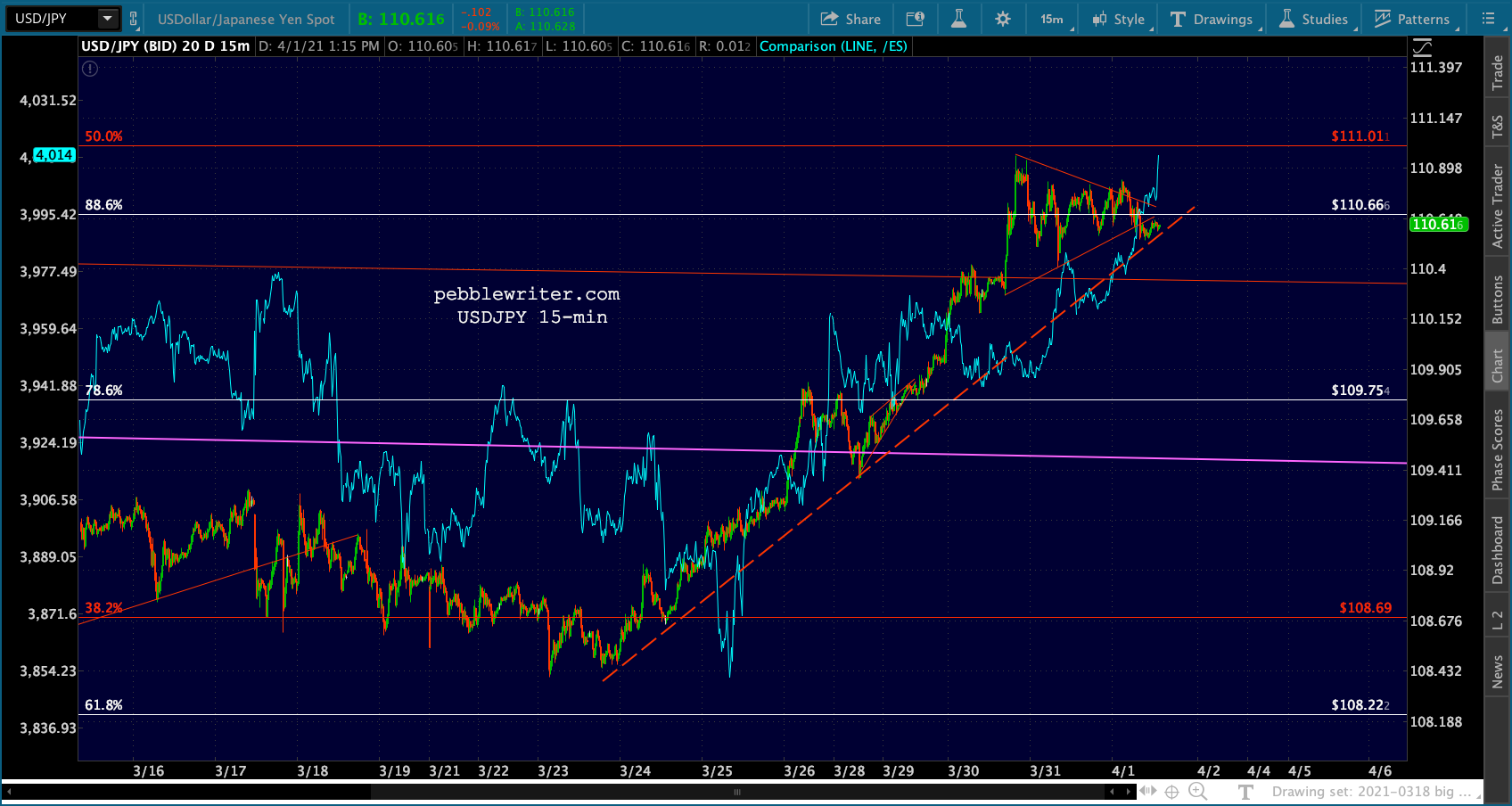Click the 61.8% Fibonacci level label
Image resolution: width=1512 pixels, height=806 pixels.
pyautogui.click(x=103, y=705)
